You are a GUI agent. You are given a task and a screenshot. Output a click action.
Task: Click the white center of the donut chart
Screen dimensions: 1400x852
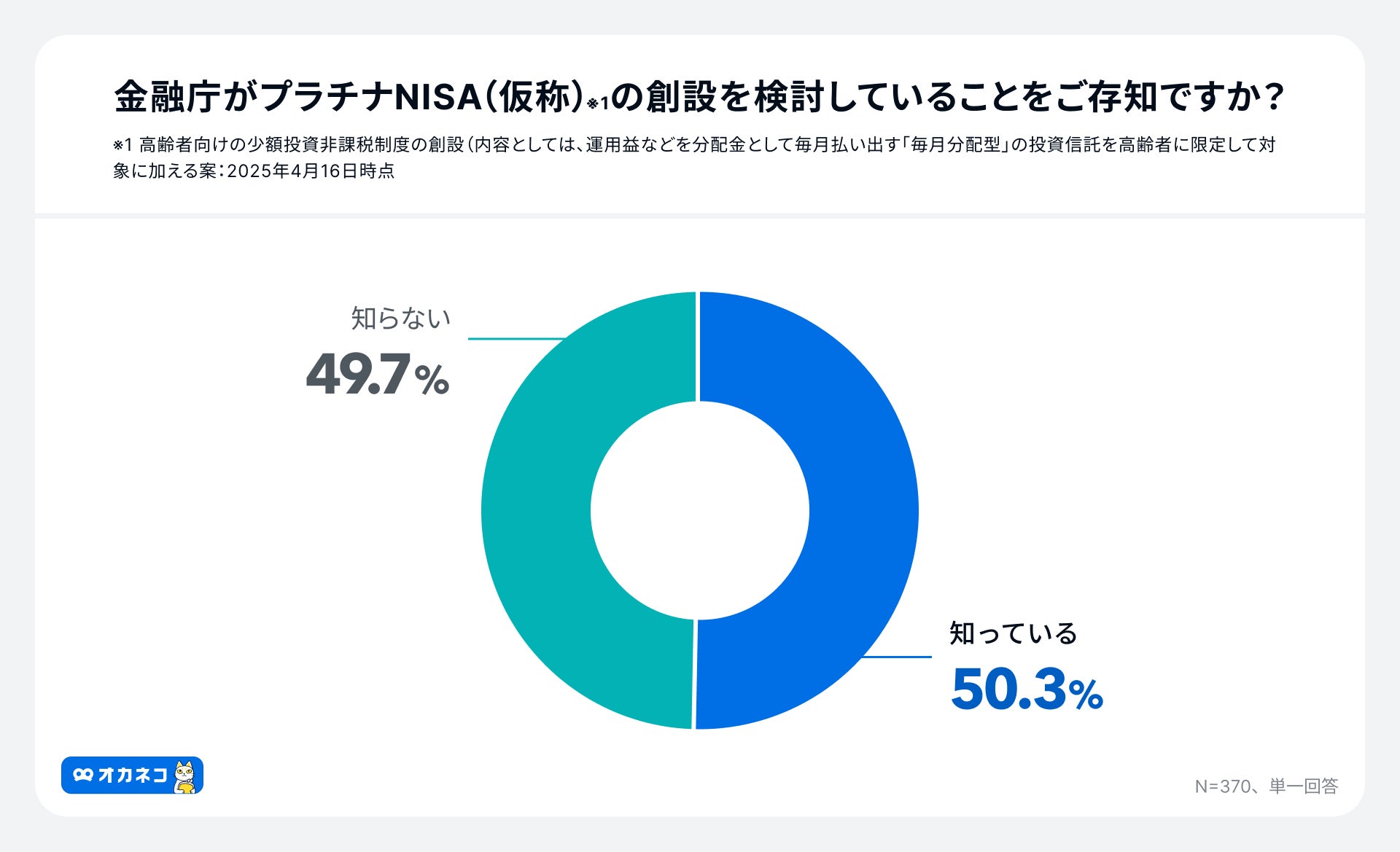699,510
